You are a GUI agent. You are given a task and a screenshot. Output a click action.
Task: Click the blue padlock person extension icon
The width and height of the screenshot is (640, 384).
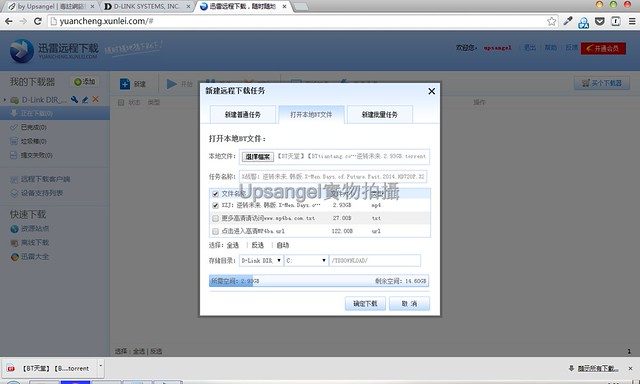[x=584, y=22]
